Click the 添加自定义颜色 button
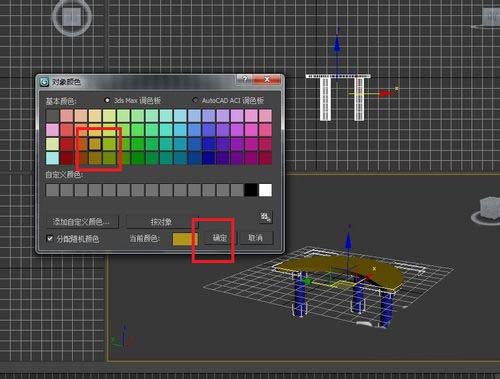The image size is (500, 379). pyautogui.click(x=81, y=222)
